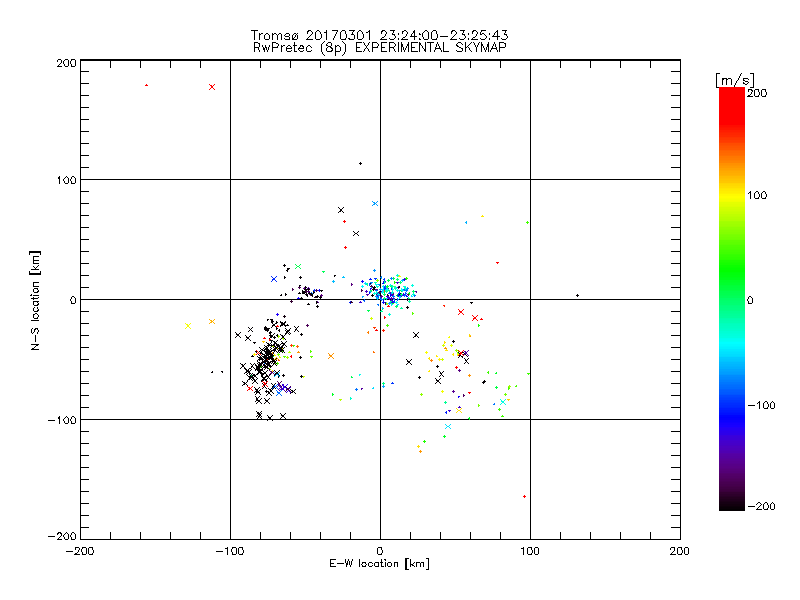This screenshot has height=600, width=800.
Task: Click the plot title "Tromsø 20170301 23:24:00-23:25:43"
Action: click(380, 35)
